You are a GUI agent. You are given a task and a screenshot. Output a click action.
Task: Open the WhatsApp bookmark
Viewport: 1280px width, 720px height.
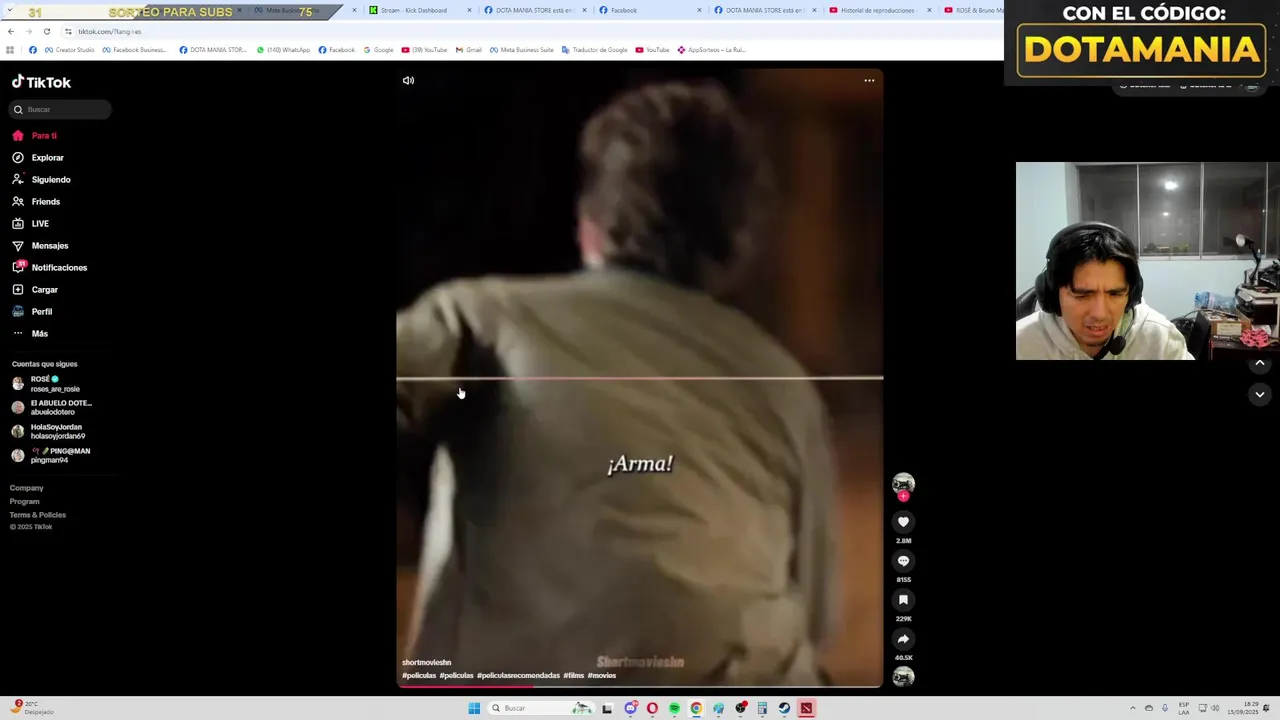point(284,50)
